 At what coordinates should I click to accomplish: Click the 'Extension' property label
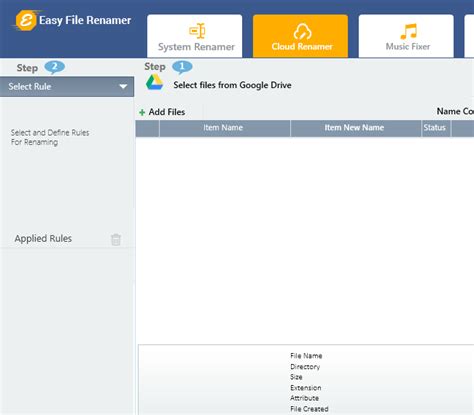tap(305, 388)
